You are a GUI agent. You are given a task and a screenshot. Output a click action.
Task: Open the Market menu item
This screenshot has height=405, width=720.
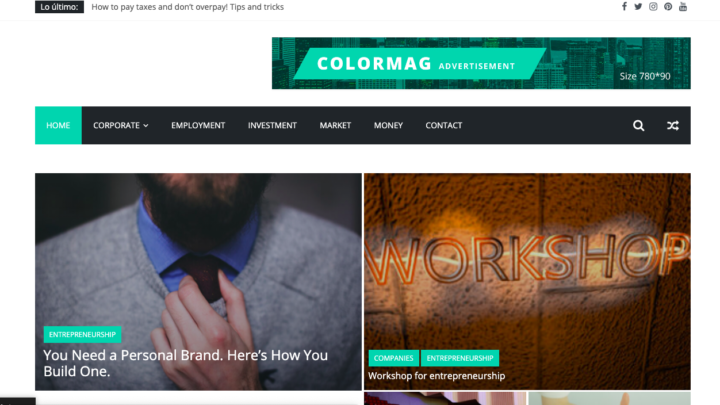(x=335, y=125)
